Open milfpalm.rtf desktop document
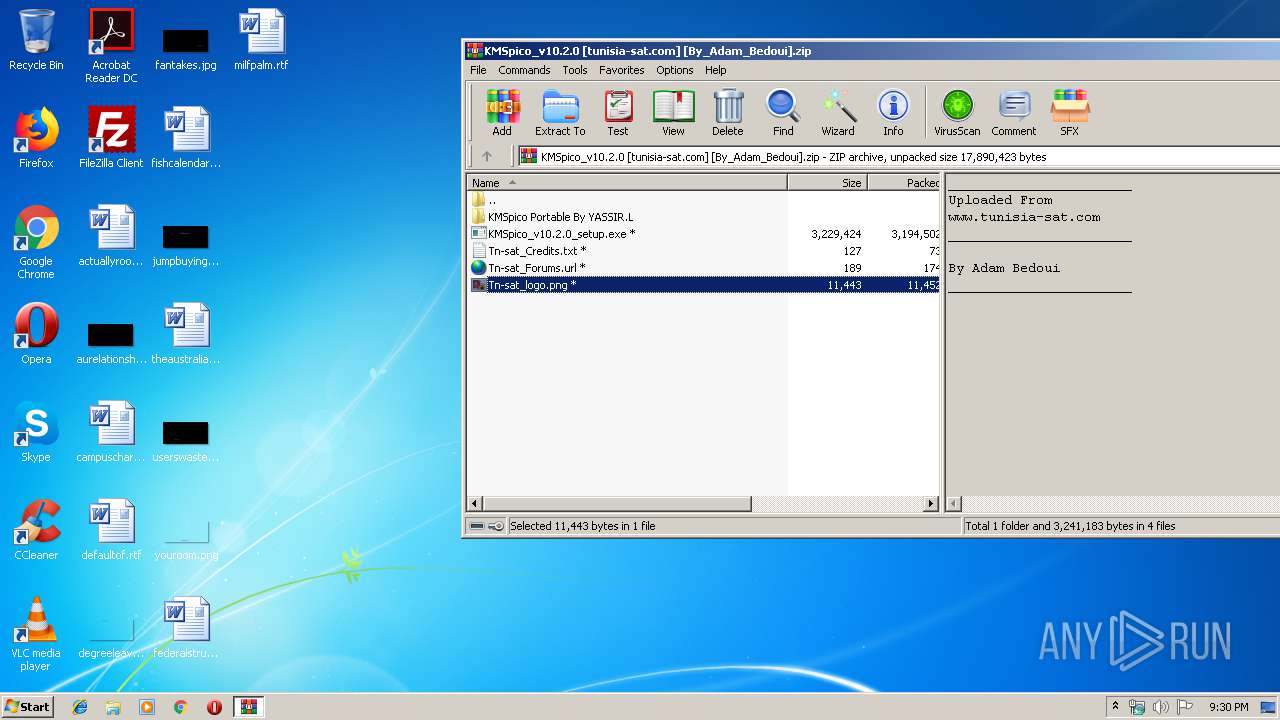The width and height of the screenshot is (1280, 720). 261,40
